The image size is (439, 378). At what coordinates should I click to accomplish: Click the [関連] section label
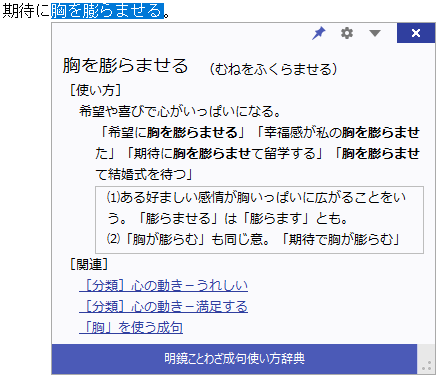coord(89,264)
